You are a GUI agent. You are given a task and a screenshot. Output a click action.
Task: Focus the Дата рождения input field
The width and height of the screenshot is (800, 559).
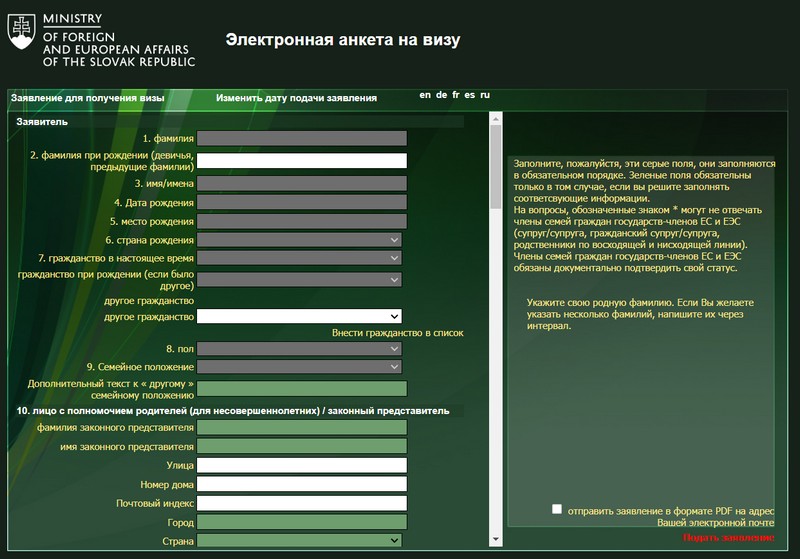[302, 202]
